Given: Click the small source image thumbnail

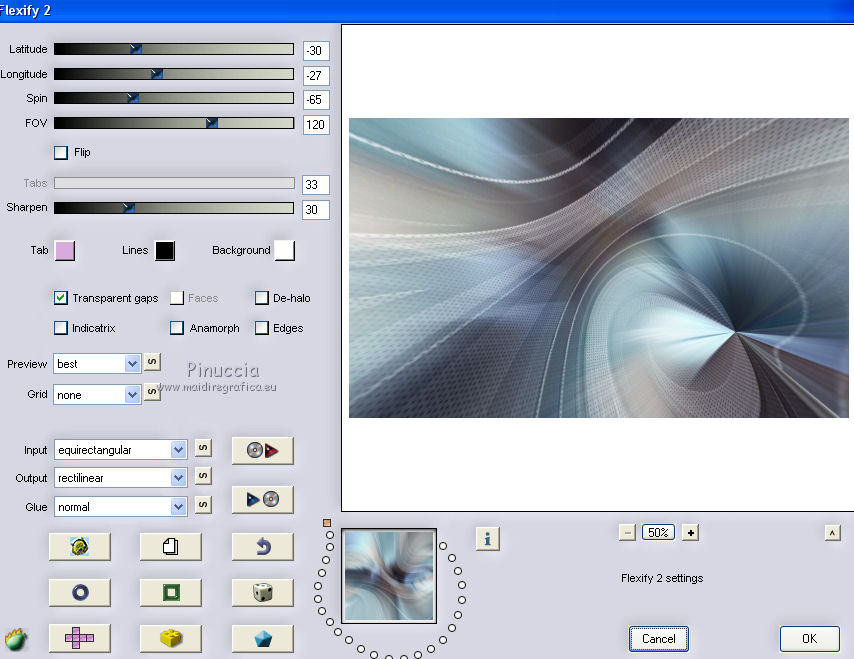Looking at the screenshot, I should tap(389, 576).
